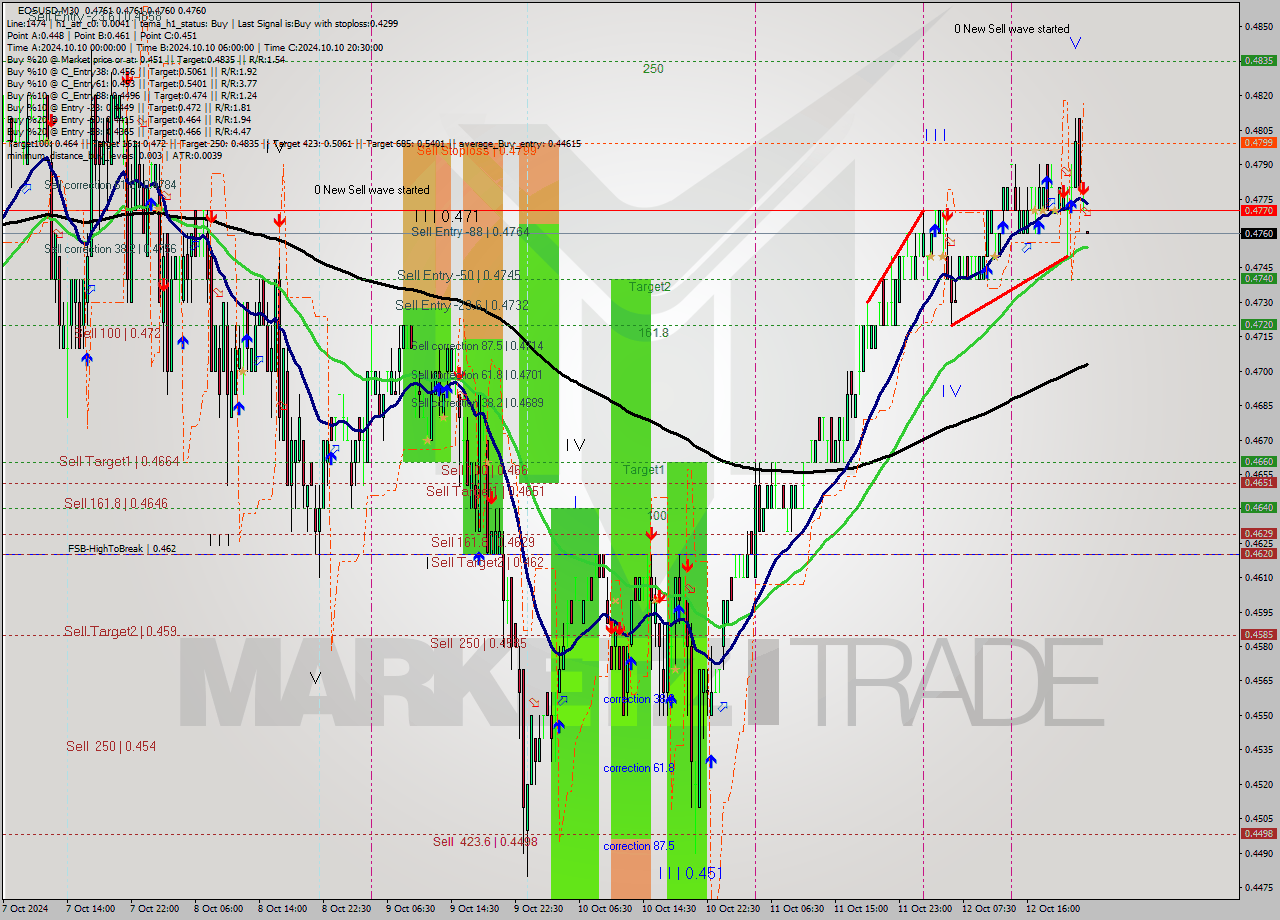Click the 'Sell 423.6 | 0.4498' label
The height and width of the screenshot is (920, 1280).
485,841
